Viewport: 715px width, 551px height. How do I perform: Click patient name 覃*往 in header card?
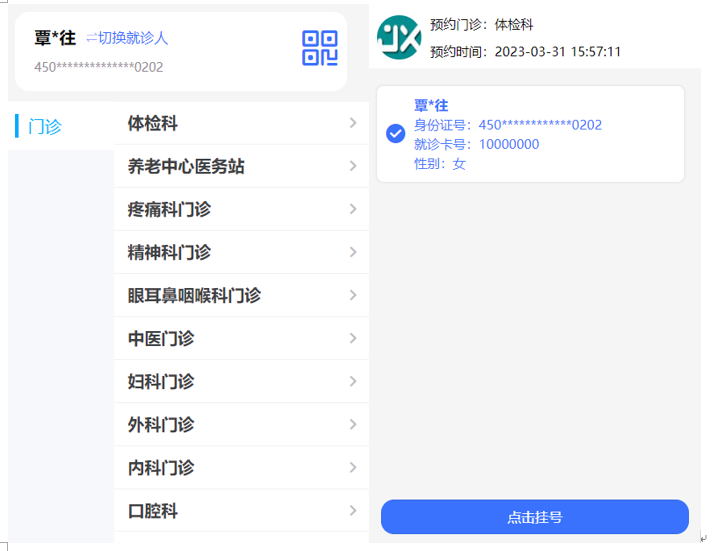[55, 38]
